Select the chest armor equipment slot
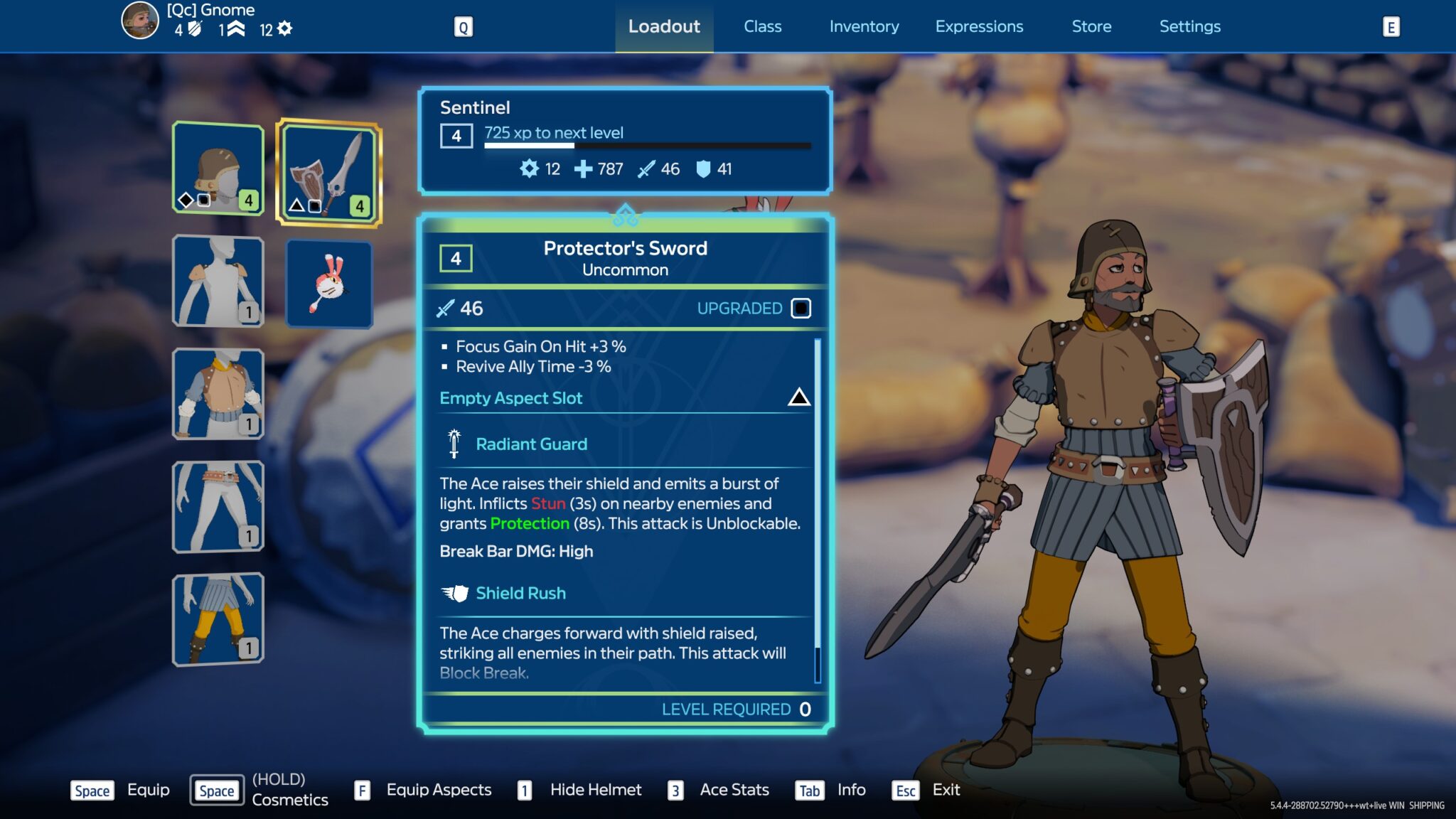The width and height of the screenshot is (1456, 819). [218, 394]
